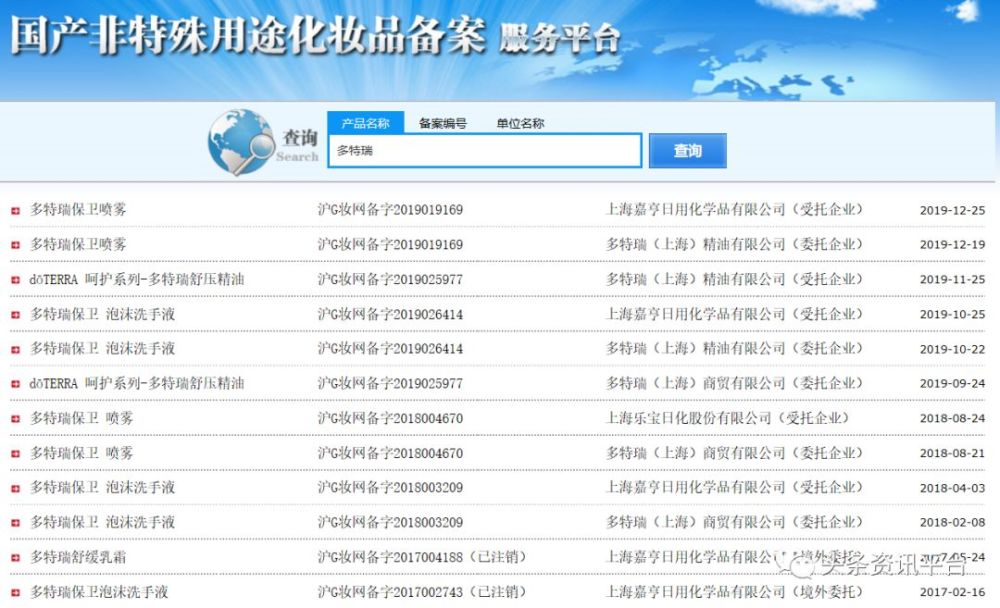Click red icon on 多特瑞保卫 喷雾 dated 2018-08-24
The height and width of the screenshot is (608, 1000).
pyautogui.click(x=12, y=417)
